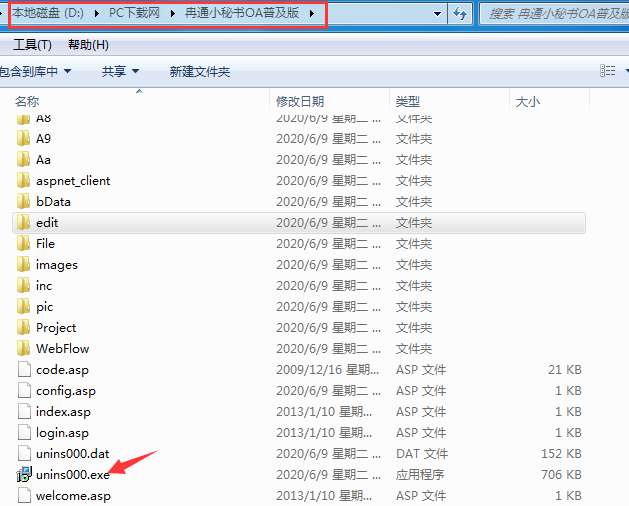The height and width of the screenshot is (506, 629).
Task: Expand the arrow after PC下载网 in path
Action: [x=173, y=14]
